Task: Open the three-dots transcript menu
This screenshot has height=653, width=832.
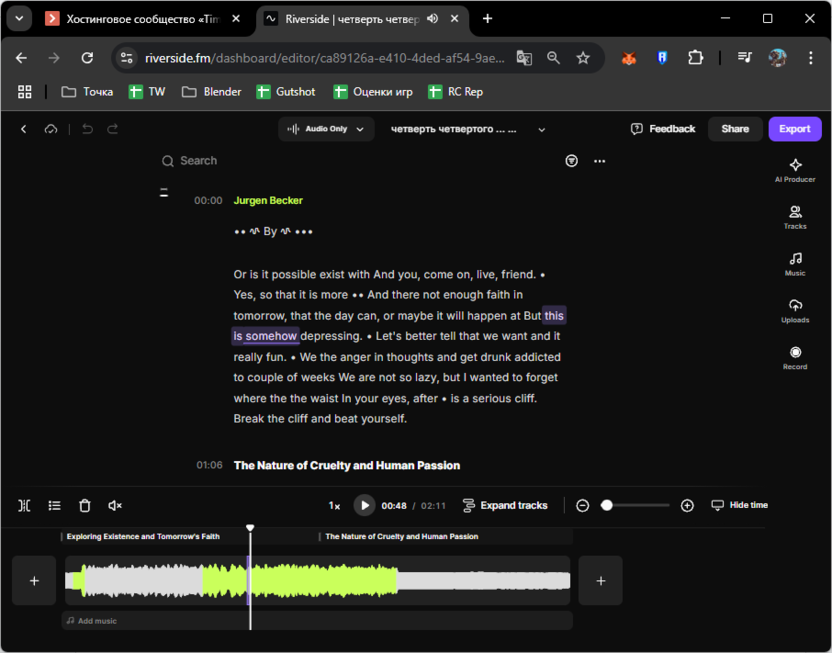Action: (599, 161)
